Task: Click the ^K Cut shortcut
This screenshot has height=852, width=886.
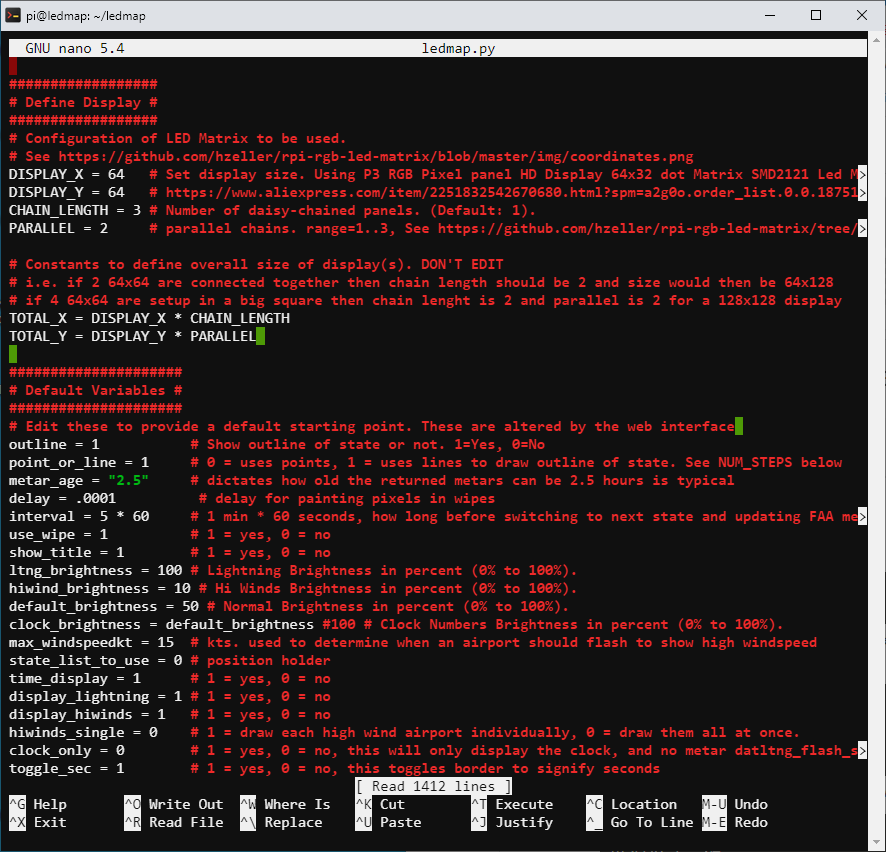Action: [x=380, y=804]
